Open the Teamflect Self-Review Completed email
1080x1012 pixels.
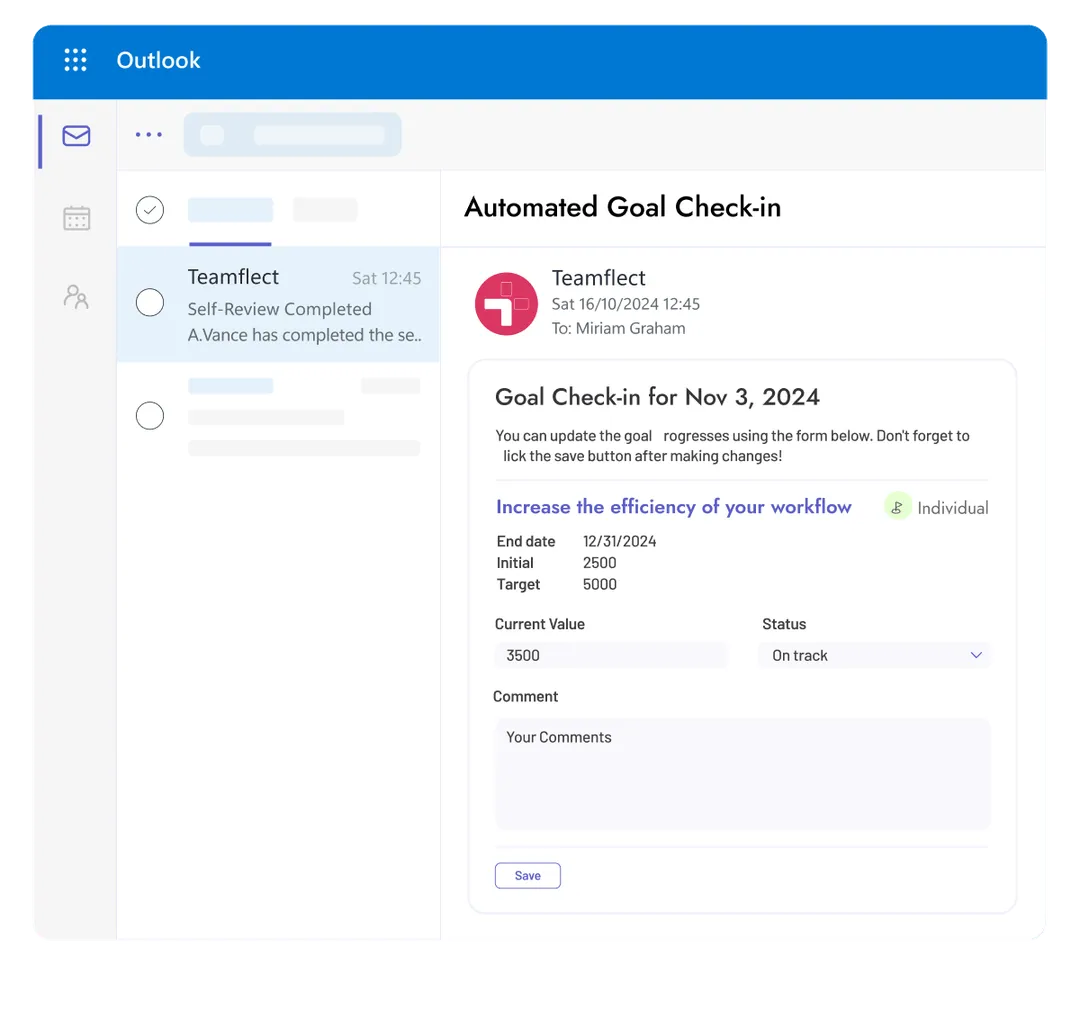tap(278, 304)
